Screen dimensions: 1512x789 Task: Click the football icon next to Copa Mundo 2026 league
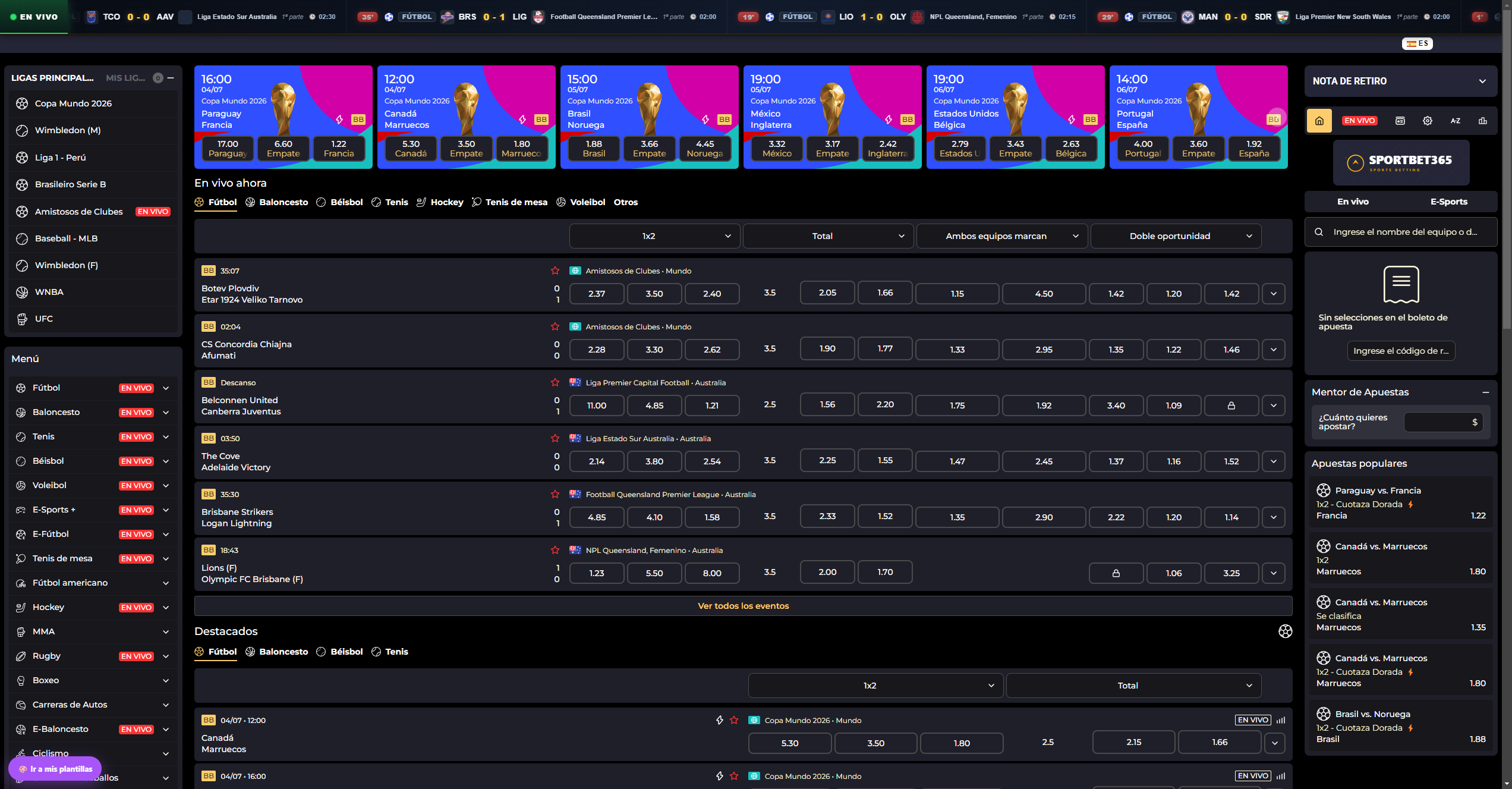(x=22, y=103)
